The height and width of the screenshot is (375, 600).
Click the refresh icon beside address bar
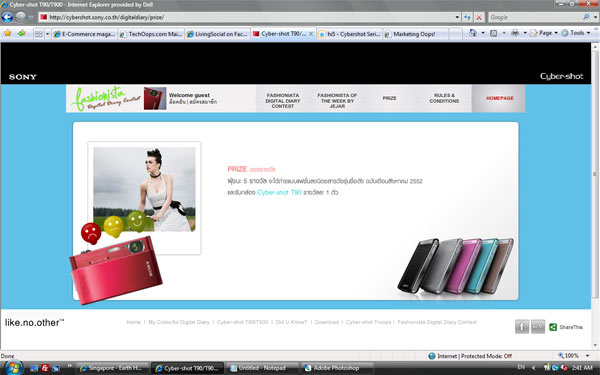(467, 17)
